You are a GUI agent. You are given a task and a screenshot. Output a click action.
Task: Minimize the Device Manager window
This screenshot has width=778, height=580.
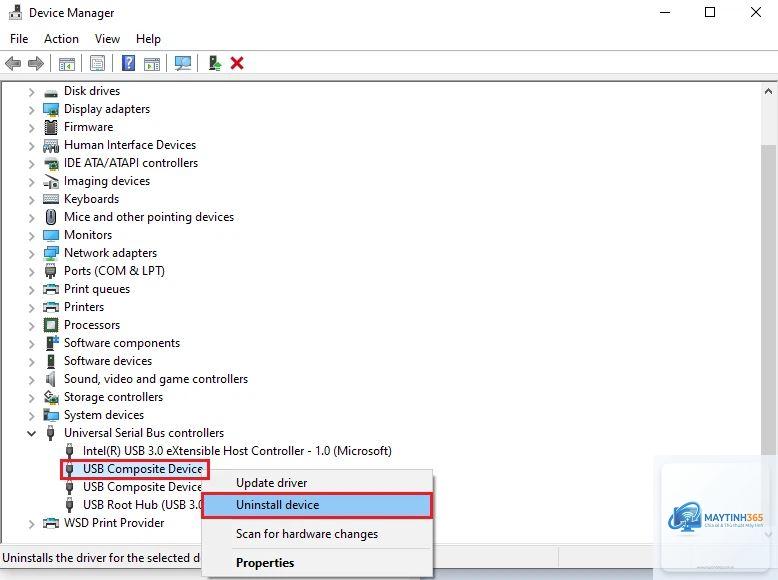click(665, 12)
